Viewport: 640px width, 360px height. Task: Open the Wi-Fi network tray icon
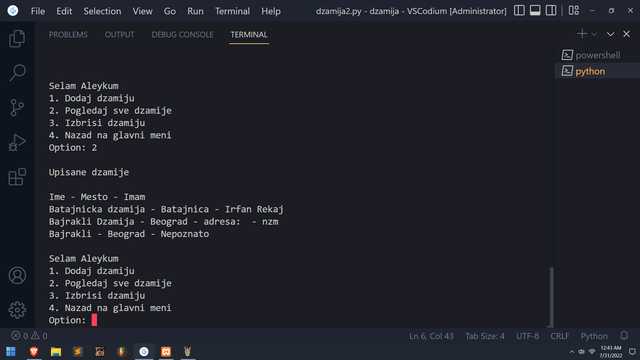pyautogui.click(x=592, y=352)
